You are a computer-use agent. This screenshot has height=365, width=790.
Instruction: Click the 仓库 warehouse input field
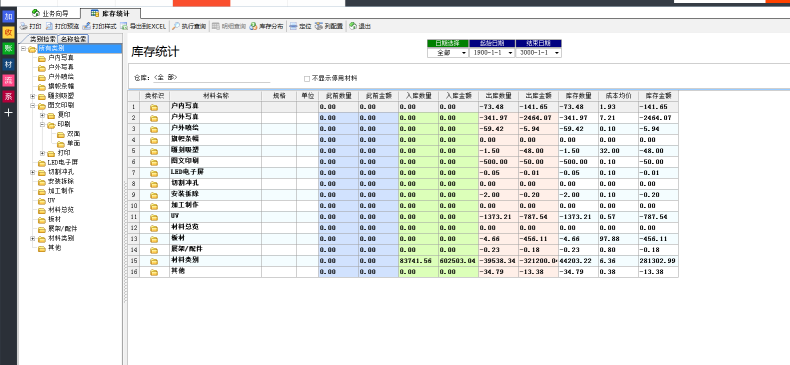212,78
